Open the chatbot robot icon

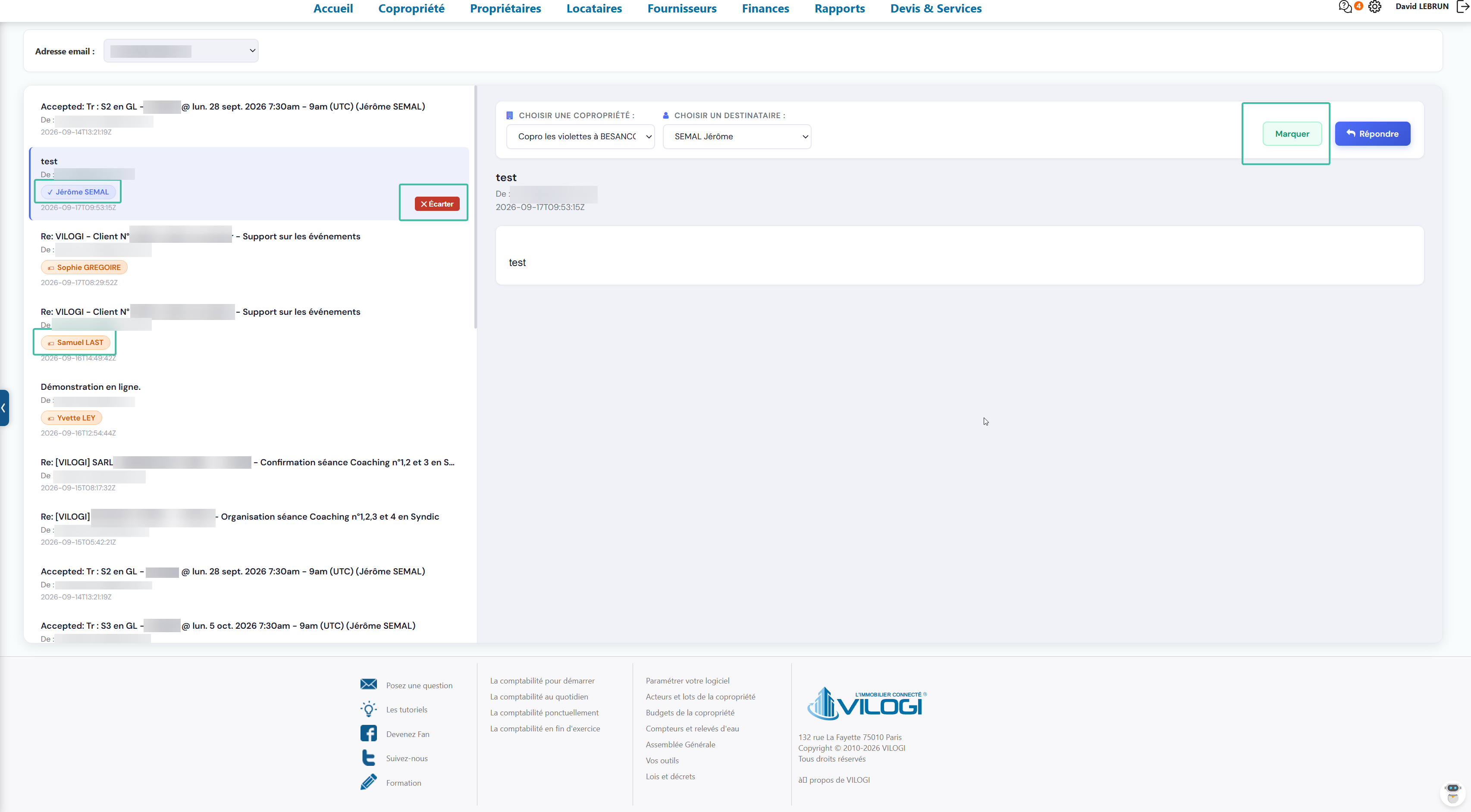click(1452, 793)
